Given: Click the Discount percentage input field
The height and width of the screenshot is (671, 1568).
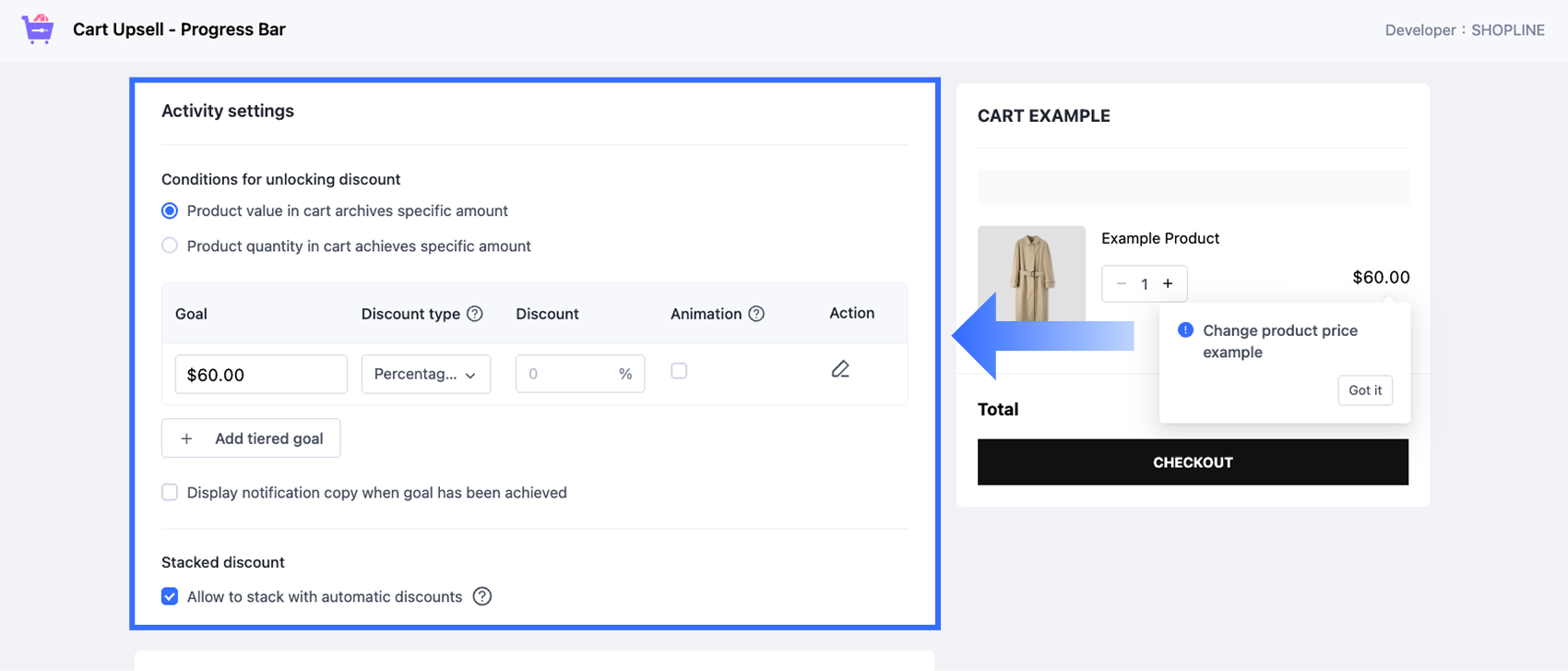Looking at the screenshot, I should click(x=564, y=374).
